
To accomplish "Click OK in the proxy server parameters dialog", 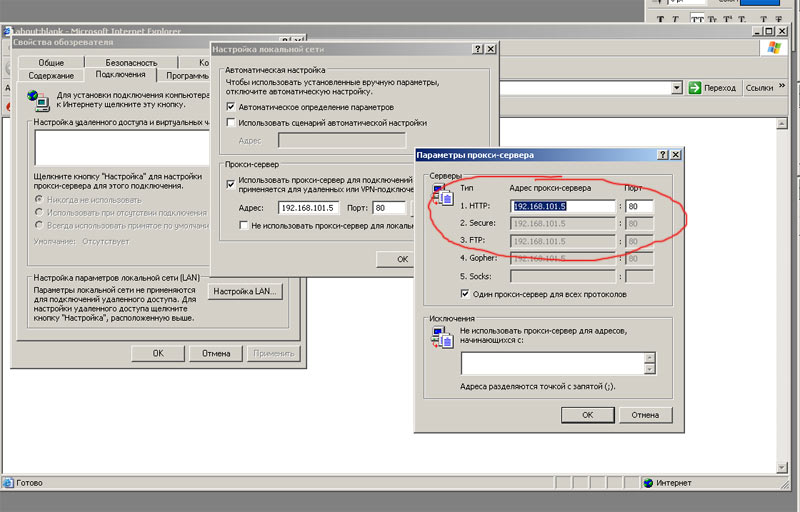I will pyautogui.click(x=588, y=414).
